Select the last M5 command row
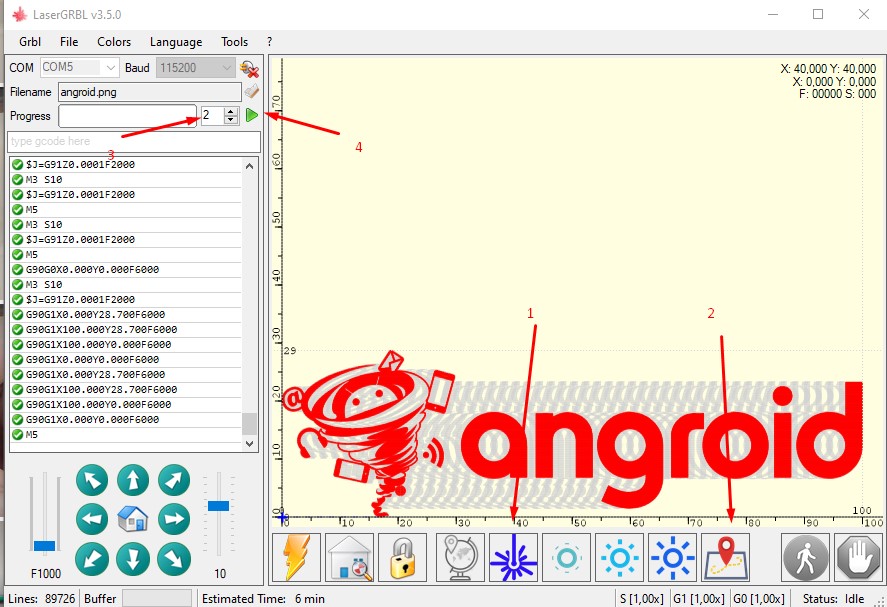Screen dimensions: 887x607 (x=126, y=435)
